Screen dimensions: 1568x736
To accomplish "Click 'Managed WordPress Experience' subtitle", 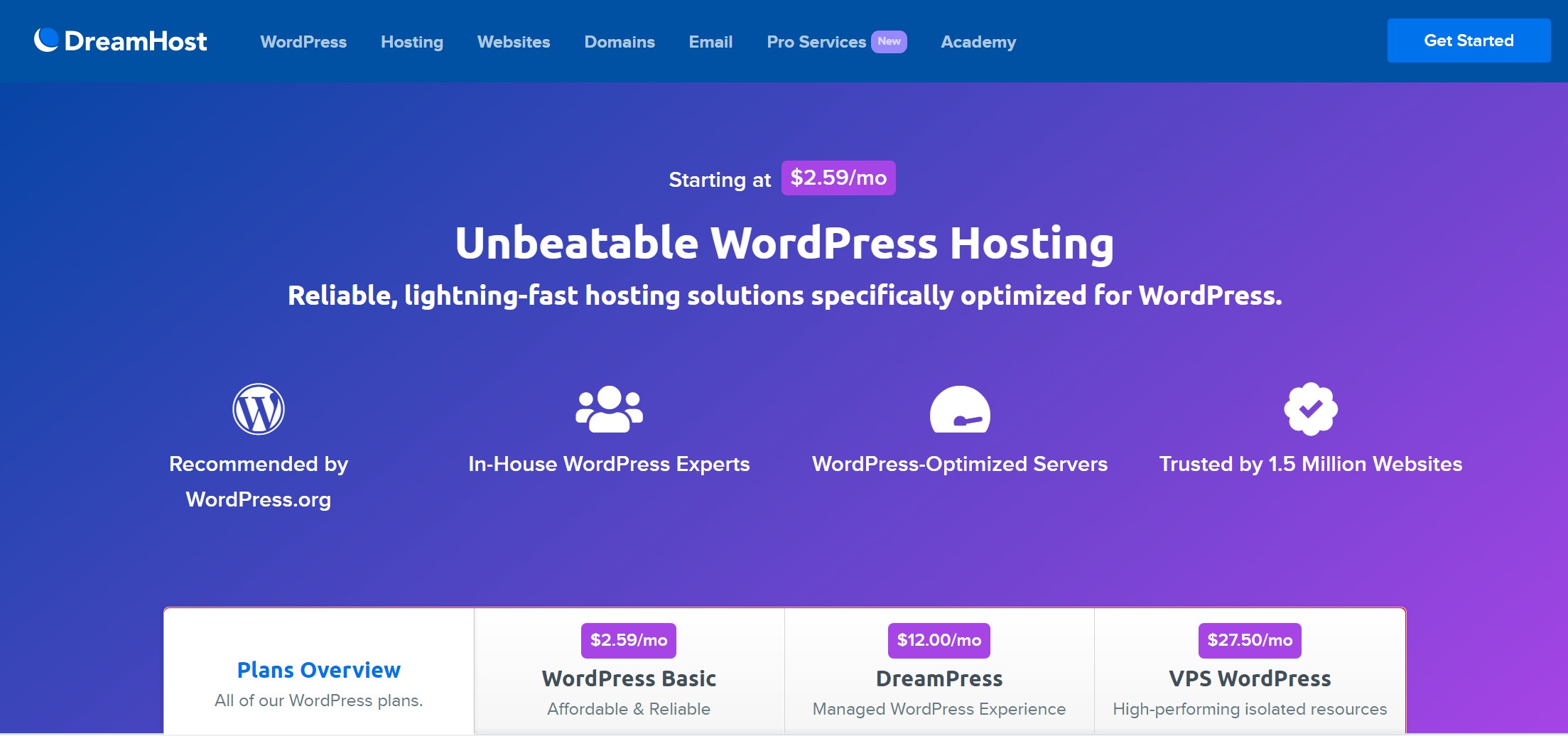I will click(939, 709).
